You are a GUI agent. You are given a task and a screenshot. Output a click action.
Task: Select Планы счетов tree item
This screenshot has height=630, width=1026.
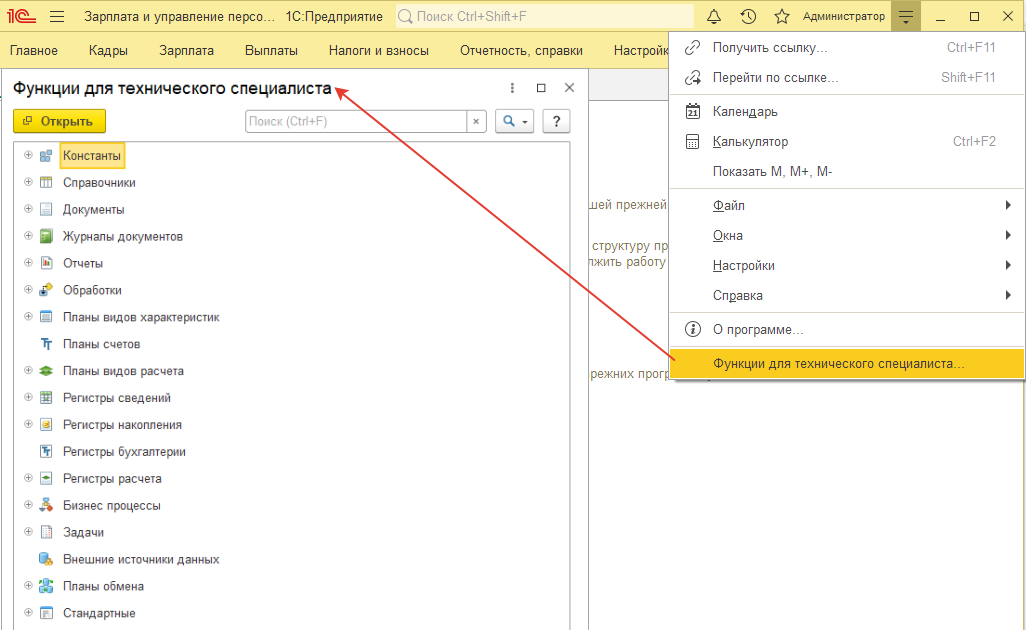coord(101,344)
